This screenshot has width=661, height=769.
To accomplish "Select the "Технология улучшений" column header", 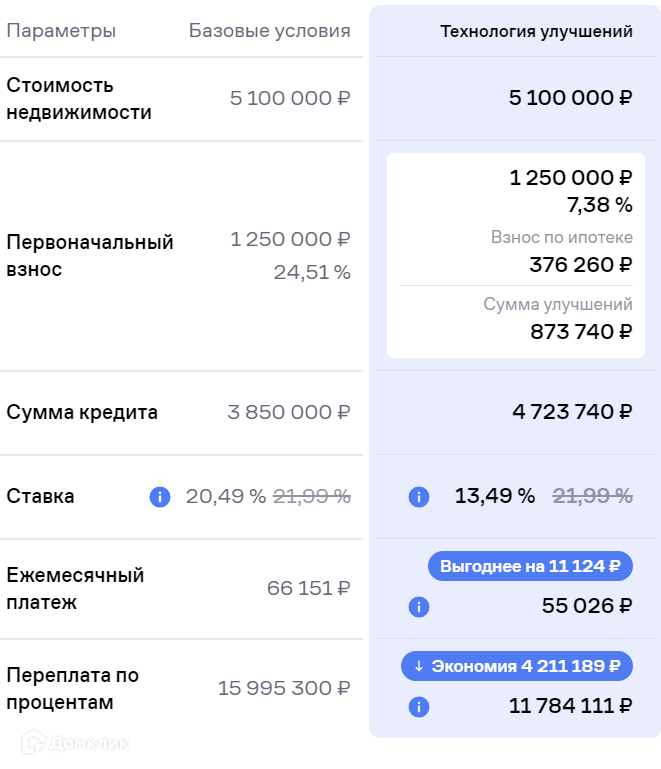I will (x=536, y=31).
